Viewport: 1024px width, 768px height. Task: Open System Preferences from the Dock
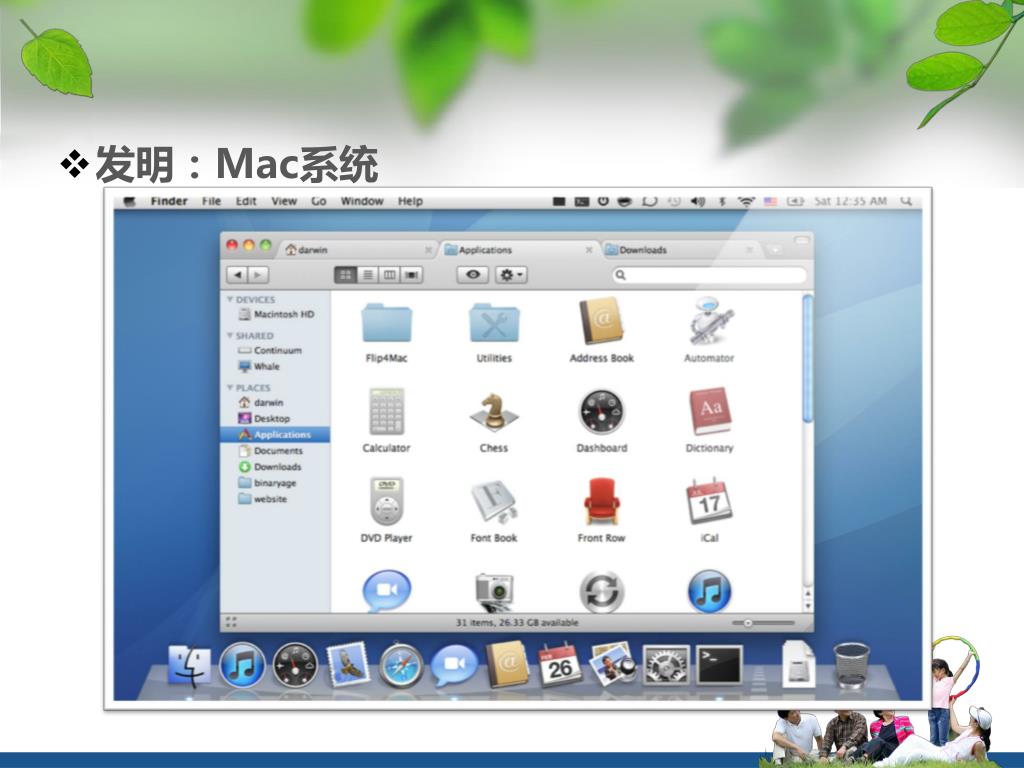(x=665, y=665)
